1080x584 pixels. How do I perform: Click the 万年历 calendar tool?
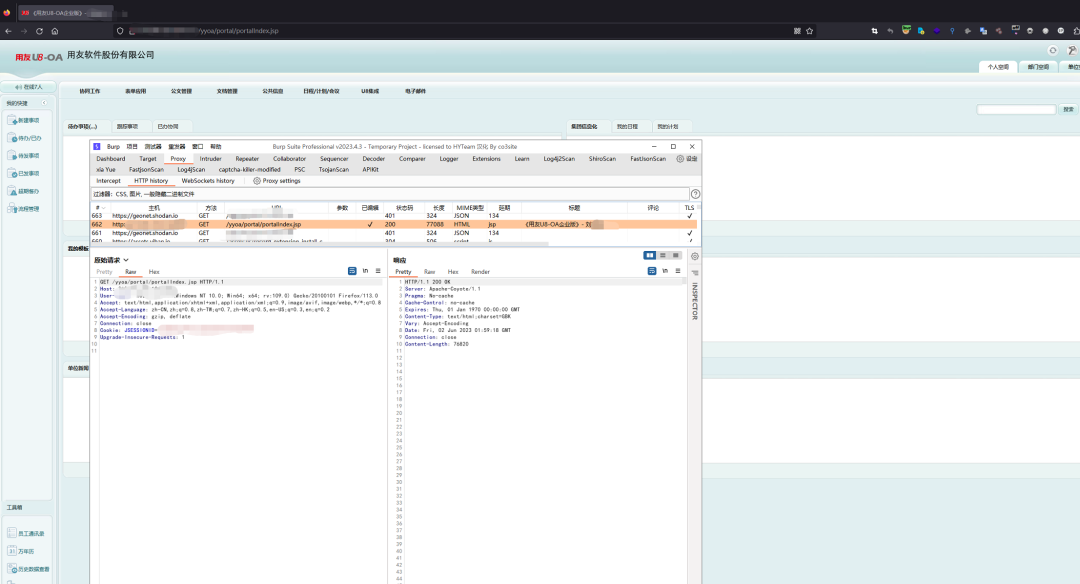(21, 551)
